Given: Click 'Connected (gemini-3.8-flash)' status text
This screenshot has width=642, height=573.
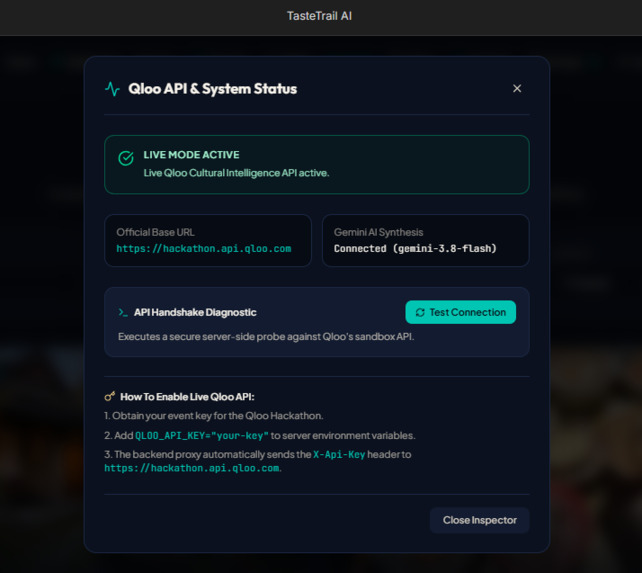Looking at the screenshot, I should [x=415, y=249].
